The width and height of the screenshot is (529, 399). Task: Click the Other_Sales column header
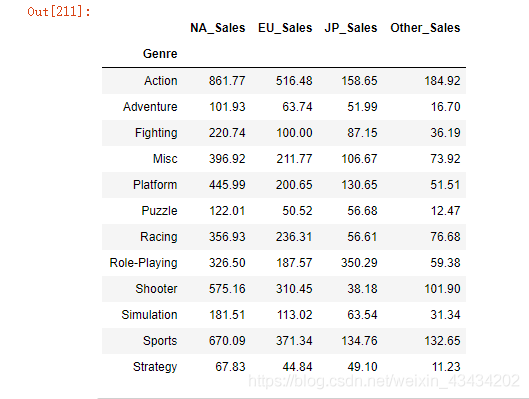425,28
